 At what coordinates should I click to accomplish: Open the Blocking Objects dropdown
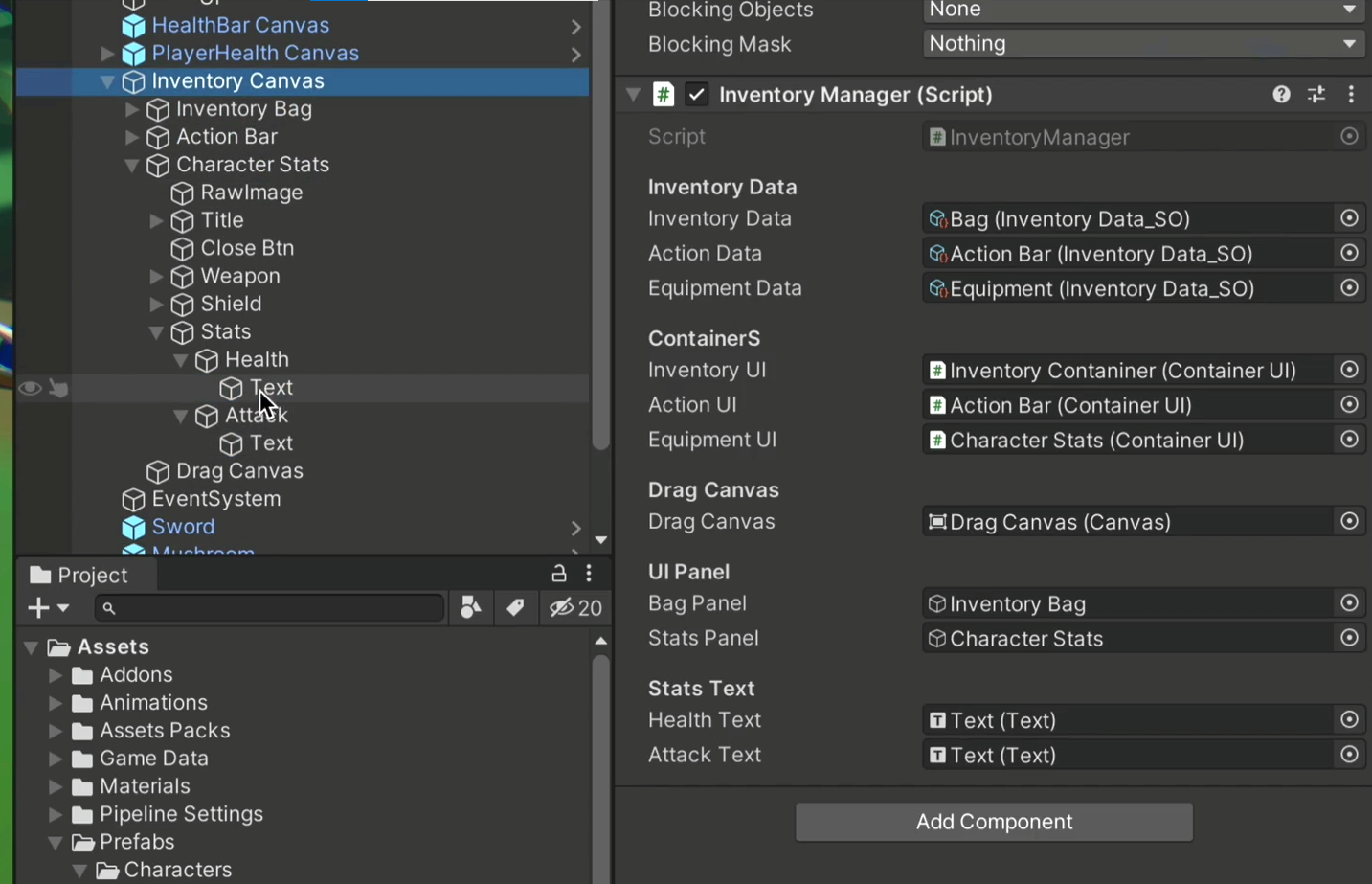click(1142, 11)
